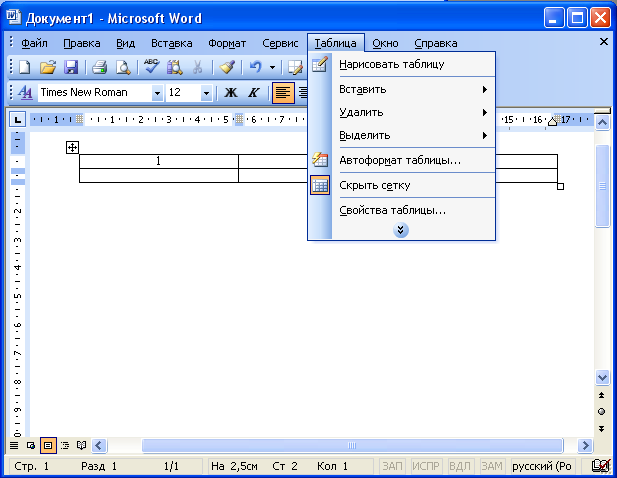Switch to Outline view
This screenshot has width=617, height=478.
[x=65, y=445]
